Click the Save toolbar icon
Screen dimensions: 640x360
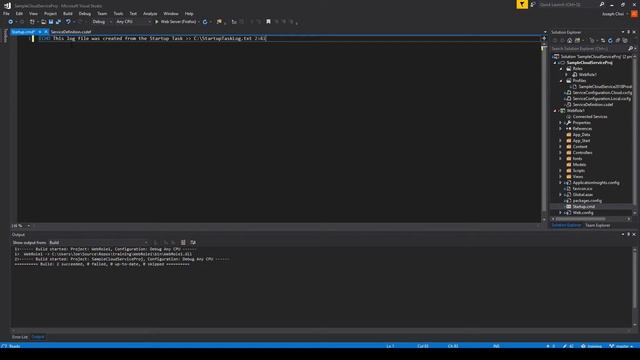click(x=51, y=22)
